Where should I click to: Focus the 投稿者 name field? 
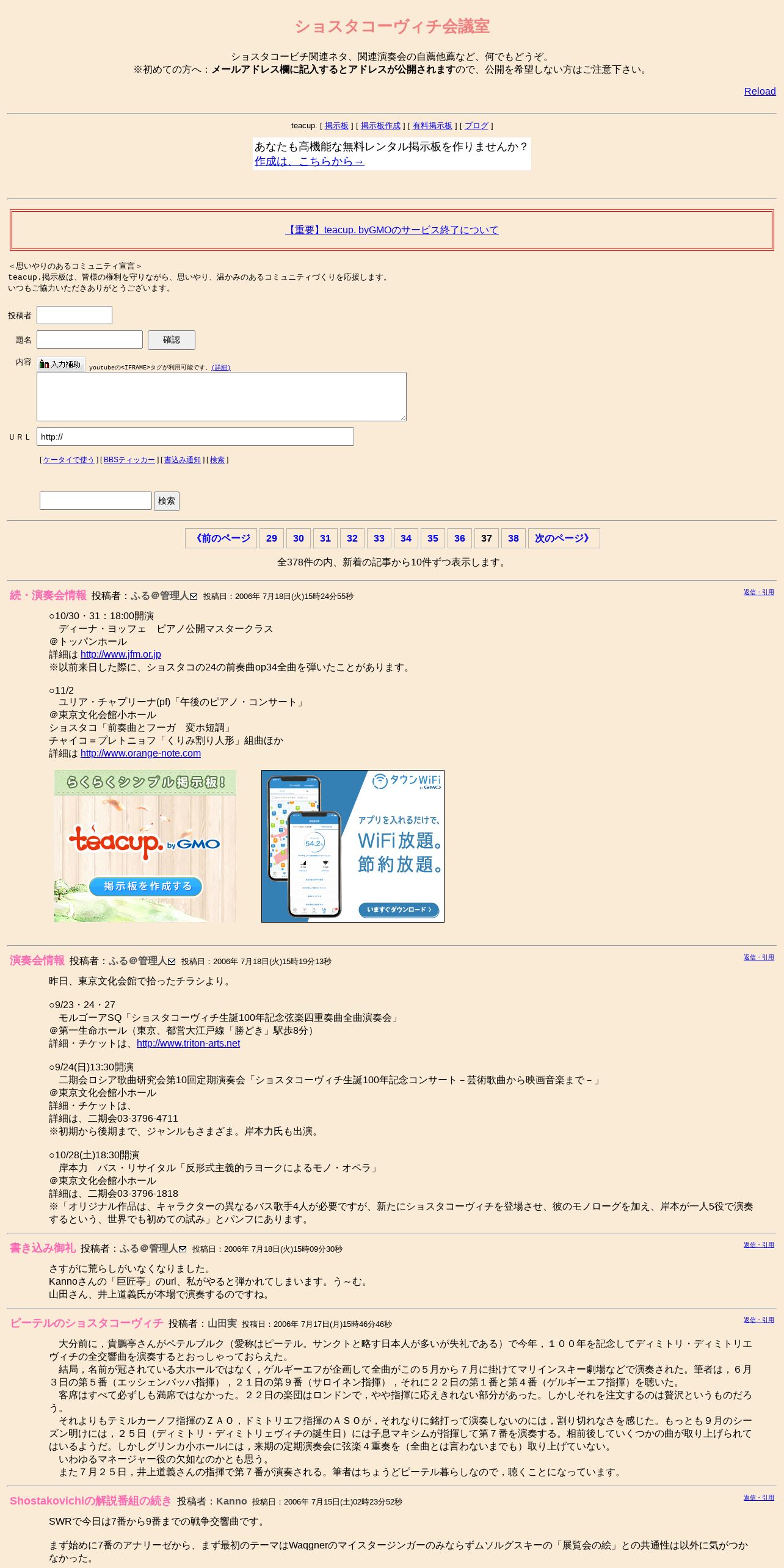coord(74,315)
